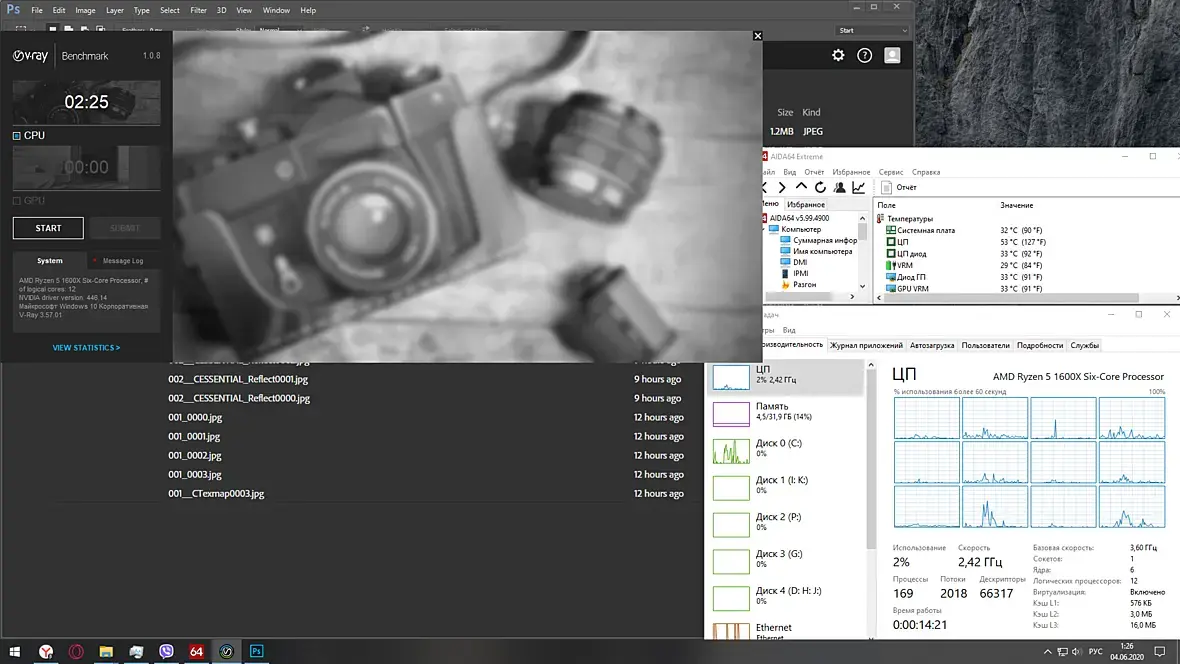Open the Start workspace dropdown in Photoshop
The image size is (1180, 664).
[x=873, y=30]
